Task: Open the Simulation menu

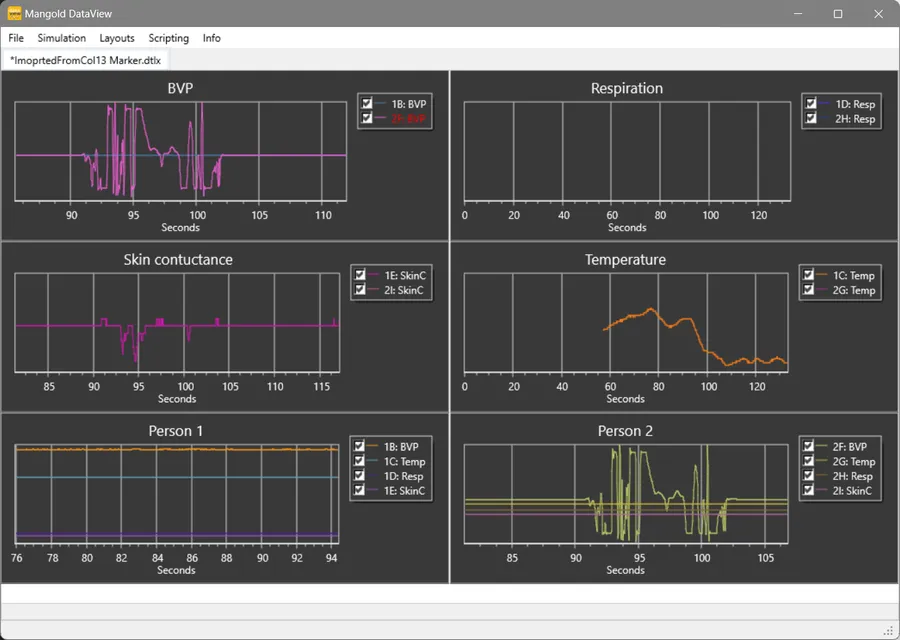Action: point(61,38)
